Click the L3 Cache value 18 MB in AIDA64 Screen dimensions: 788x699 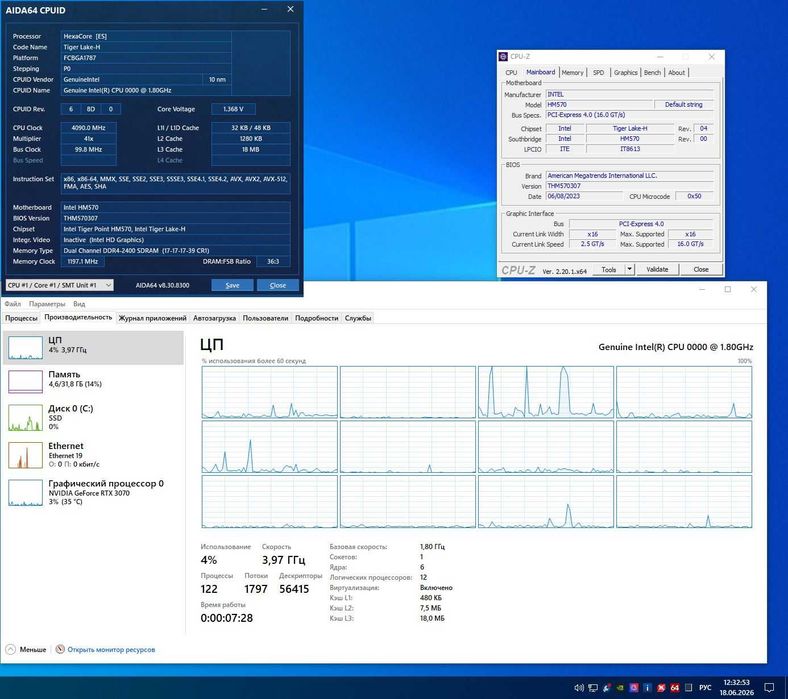click(251, 149)
